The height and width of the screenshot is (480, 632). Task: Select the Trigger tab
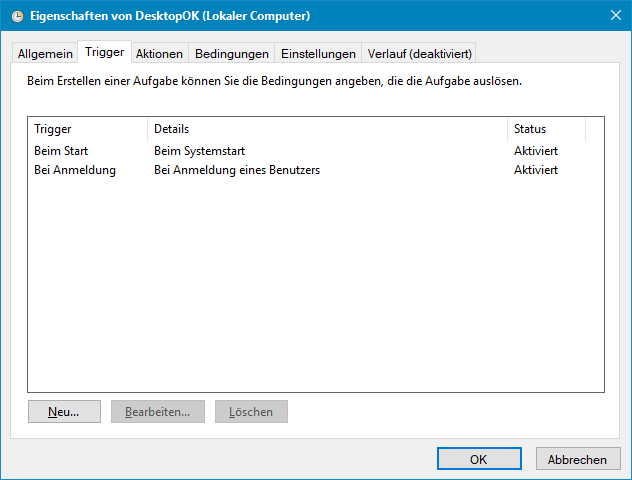(104, 52)
